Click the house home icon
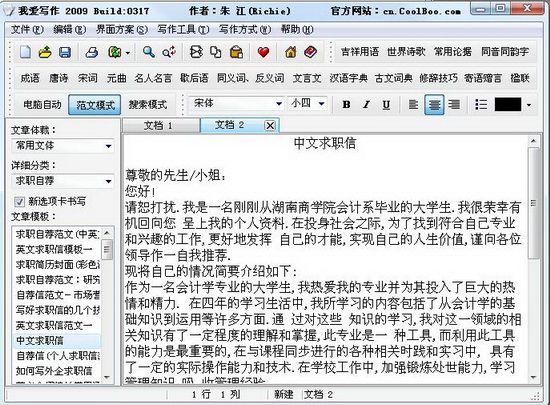The image size is (550, 405). [x=290, y=52]
